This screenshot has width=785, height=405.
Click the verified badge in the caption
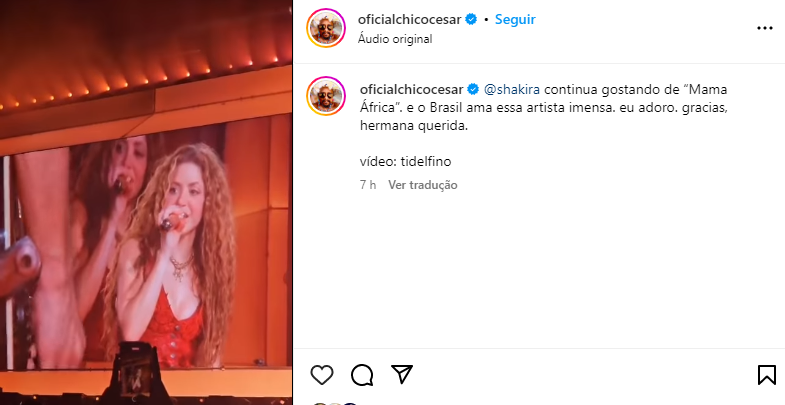click(473, 90)
